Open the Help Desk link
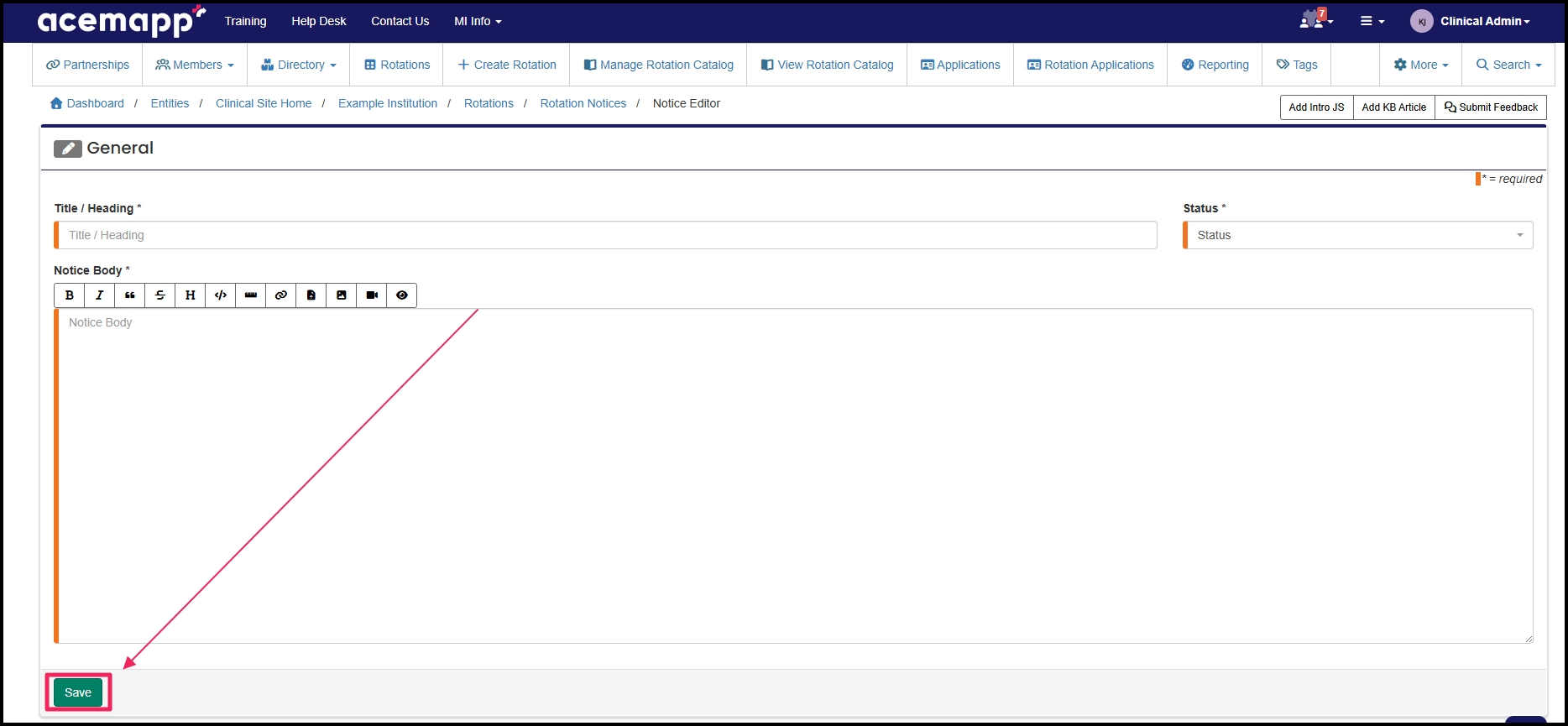 point(319,21)
